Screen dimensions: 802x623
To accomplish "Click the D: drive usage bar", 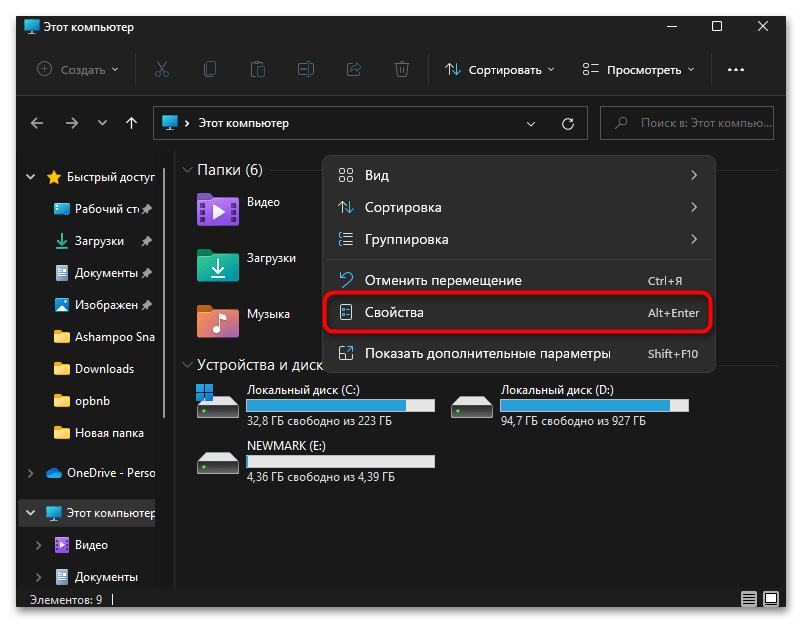I will (x=594, y=406).
